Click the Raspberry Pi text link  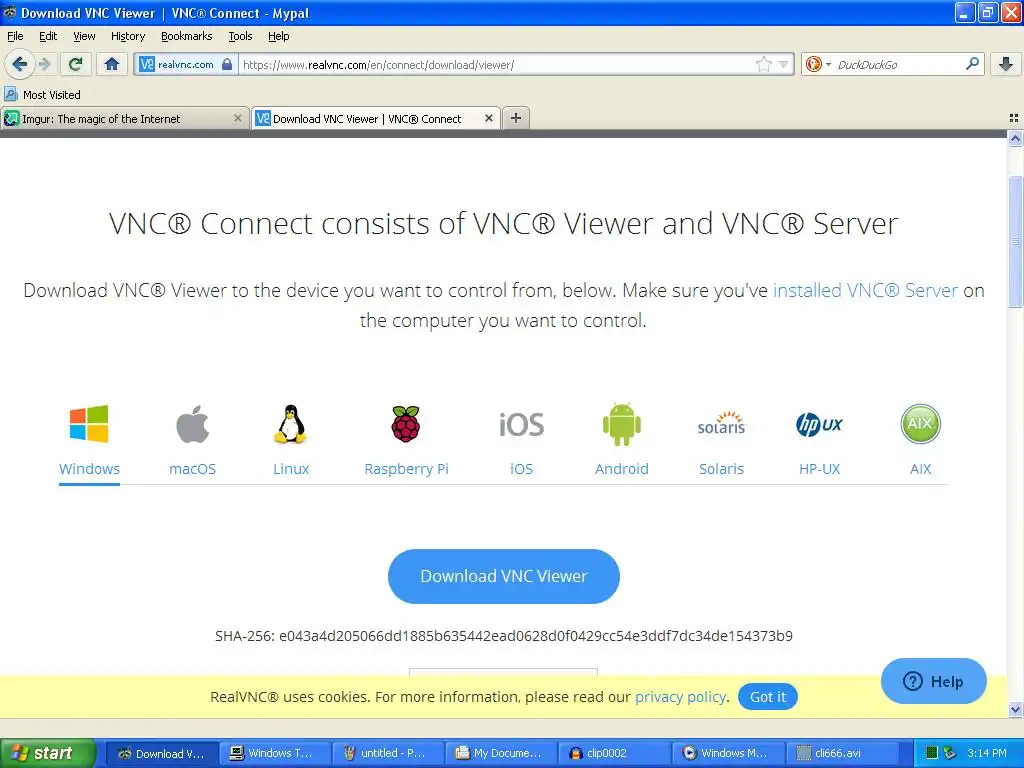[406, 469]
